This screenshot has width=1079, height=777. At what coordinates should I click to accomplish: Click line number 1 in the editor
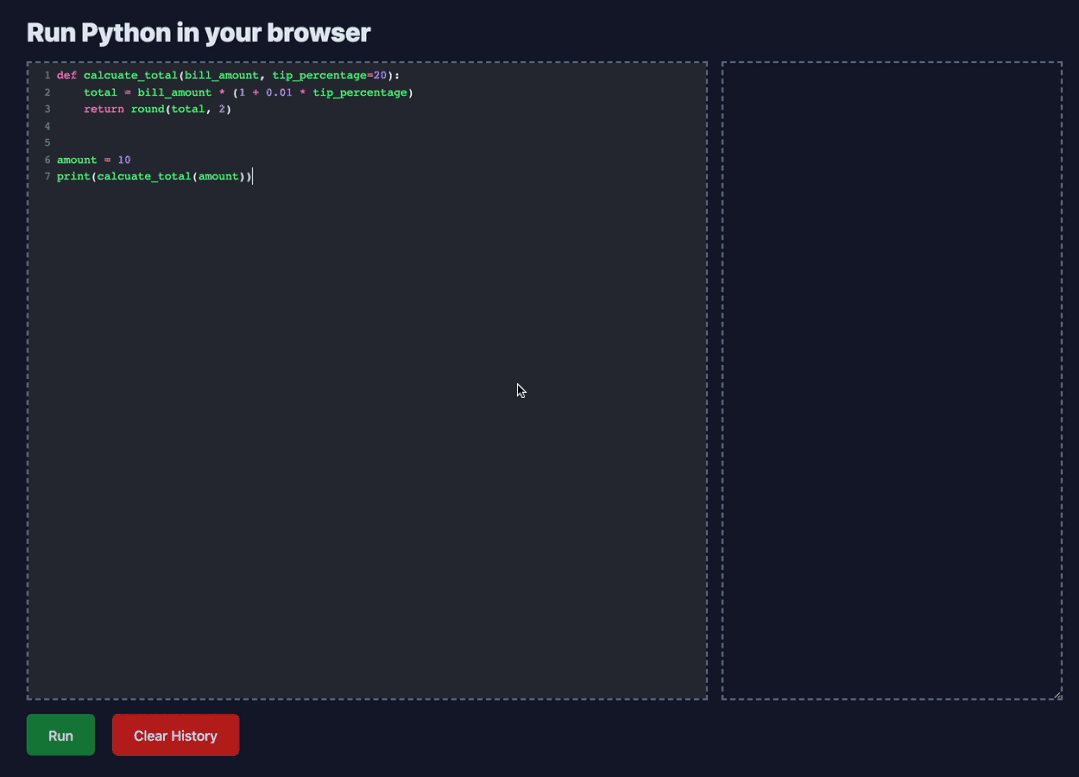46,75
